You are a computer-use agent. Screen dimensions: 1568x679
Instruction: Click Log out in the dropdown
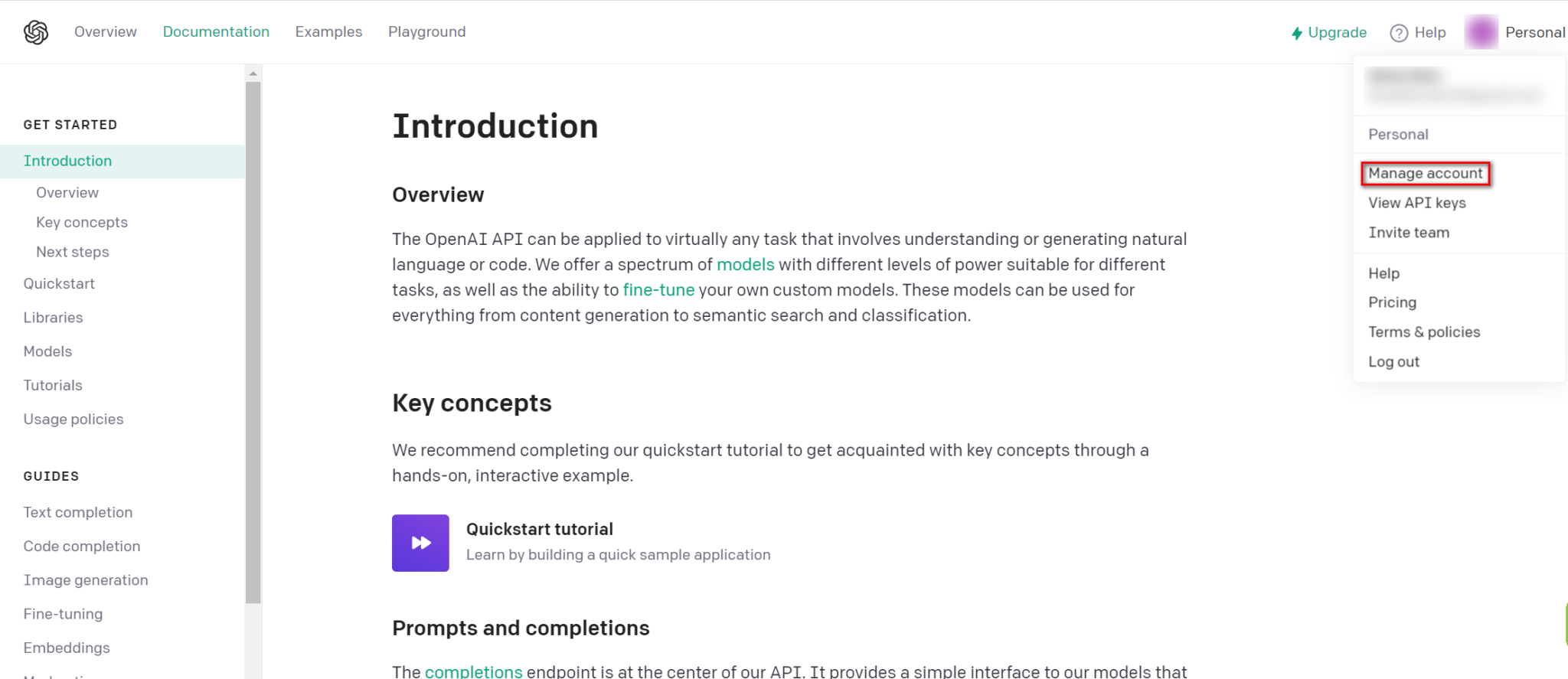pyautogui.click(x=1393, y=362)
